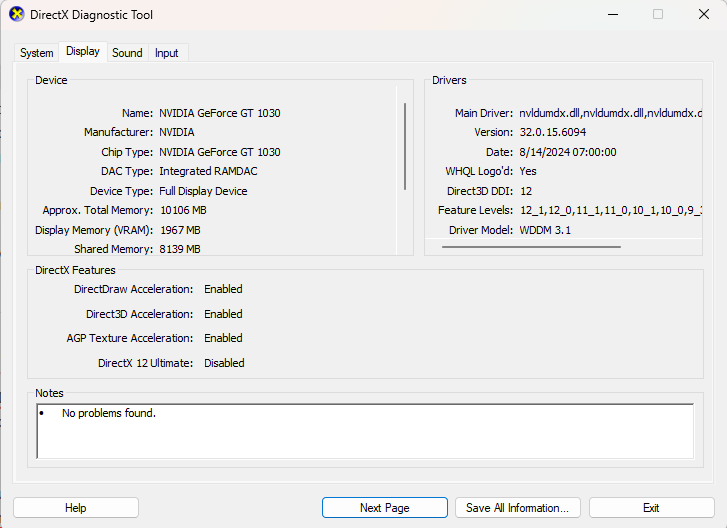Click the '1967 MB' VRAM value
727x528 pixels.
coord(180,230)
